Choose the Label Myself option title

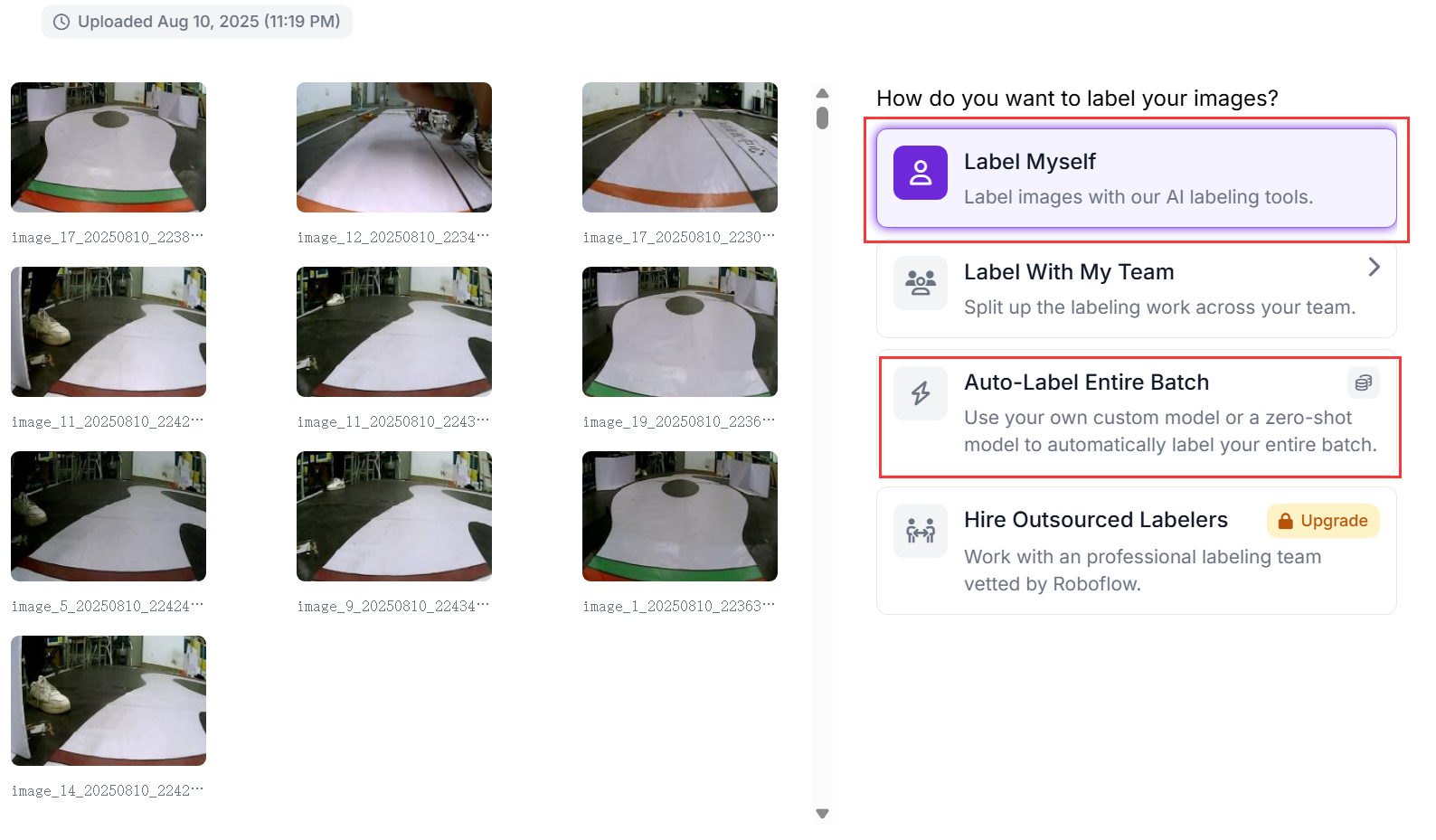1029,162
